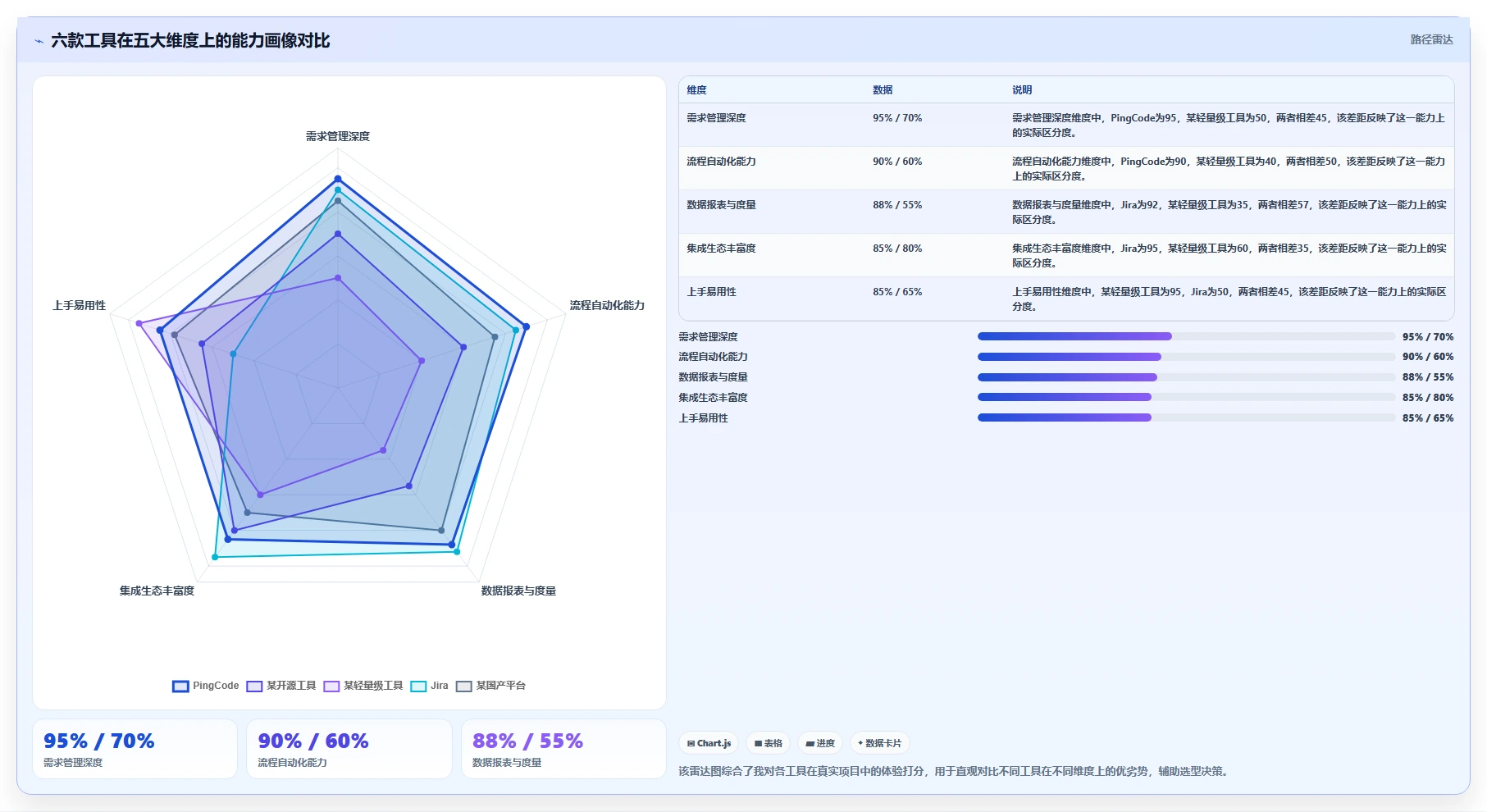The width and height of the screenshot is (1487, 812).
Task: Click the 维度 column header
Action: [696, 90]
